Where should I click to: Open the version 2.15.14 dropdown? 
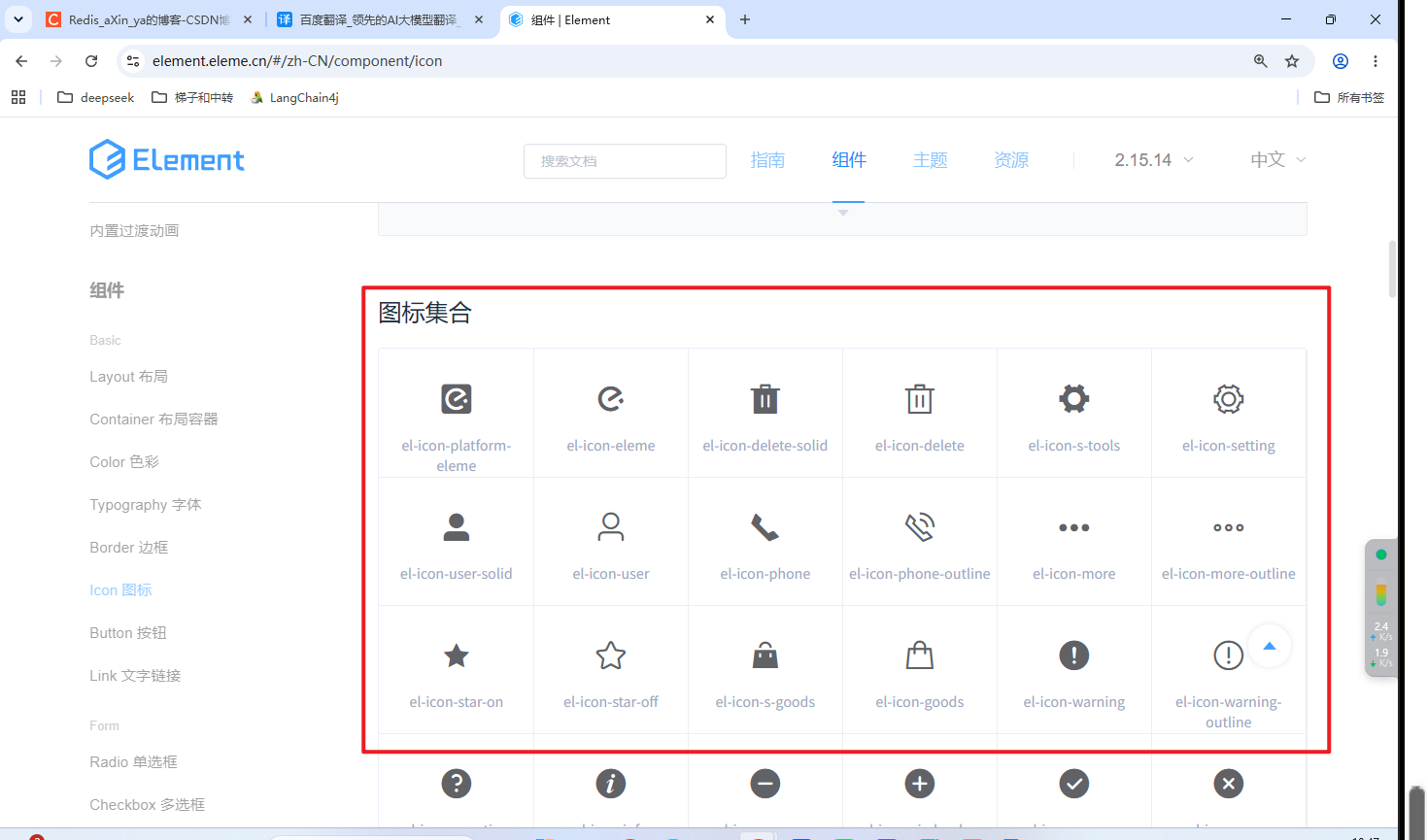(x=1154, y=160)
